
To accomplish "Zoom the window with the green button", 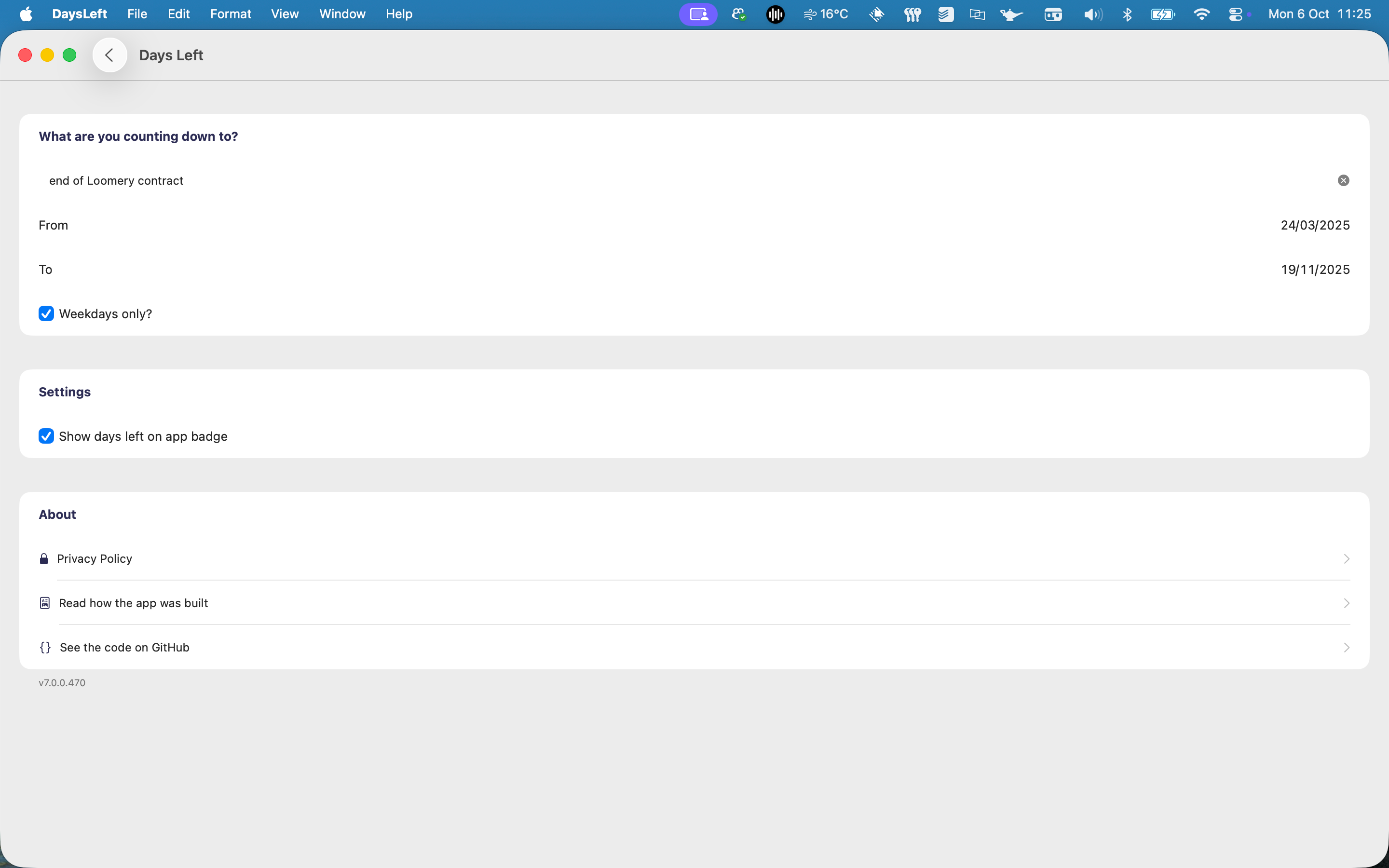I will click(69, 55).
